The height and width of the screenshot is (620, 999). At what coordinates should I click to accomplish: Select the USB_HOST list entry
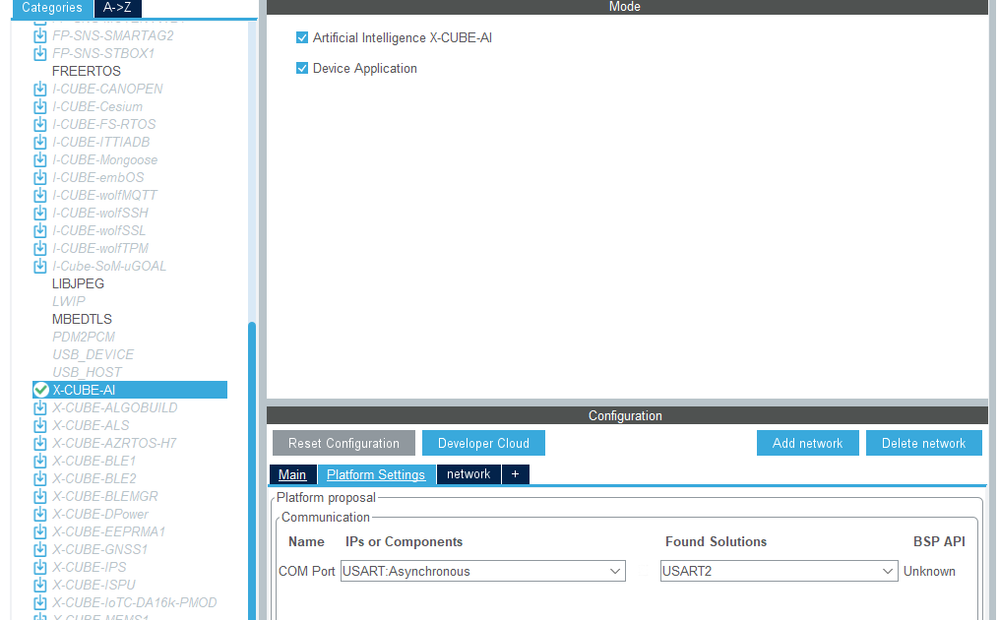(x=87, y=372)
